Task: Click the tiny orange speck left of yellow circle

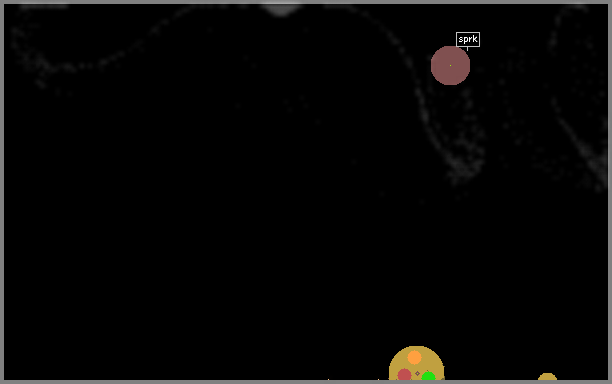Action: point(328,379)
